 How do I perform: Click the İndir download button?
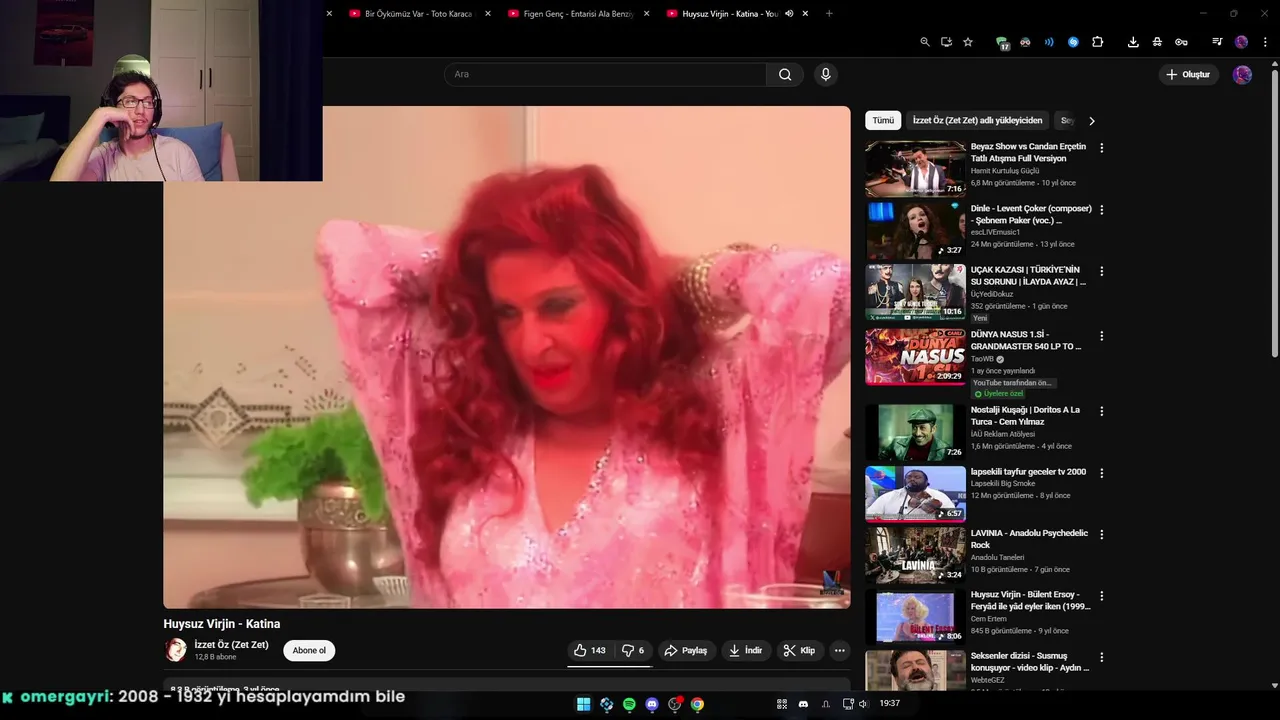(x=745, y=650)
